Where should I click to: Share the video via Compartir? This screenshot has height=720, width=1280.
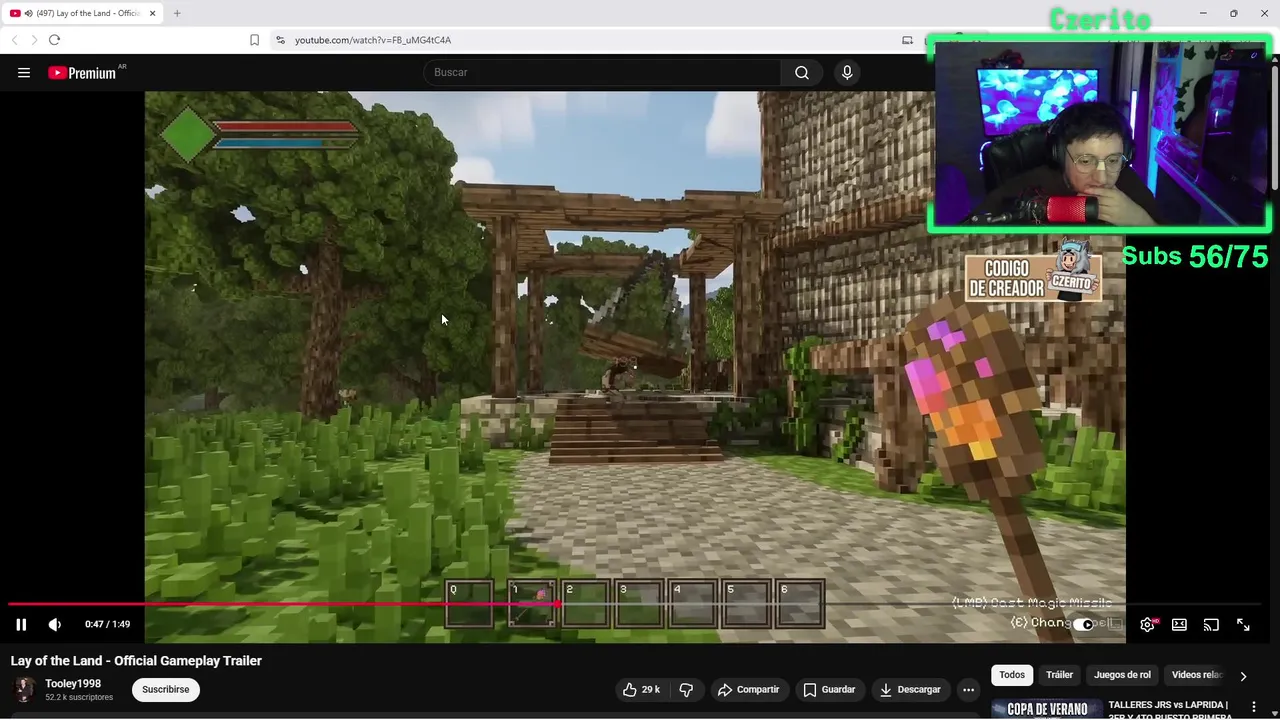pos(748,689)
